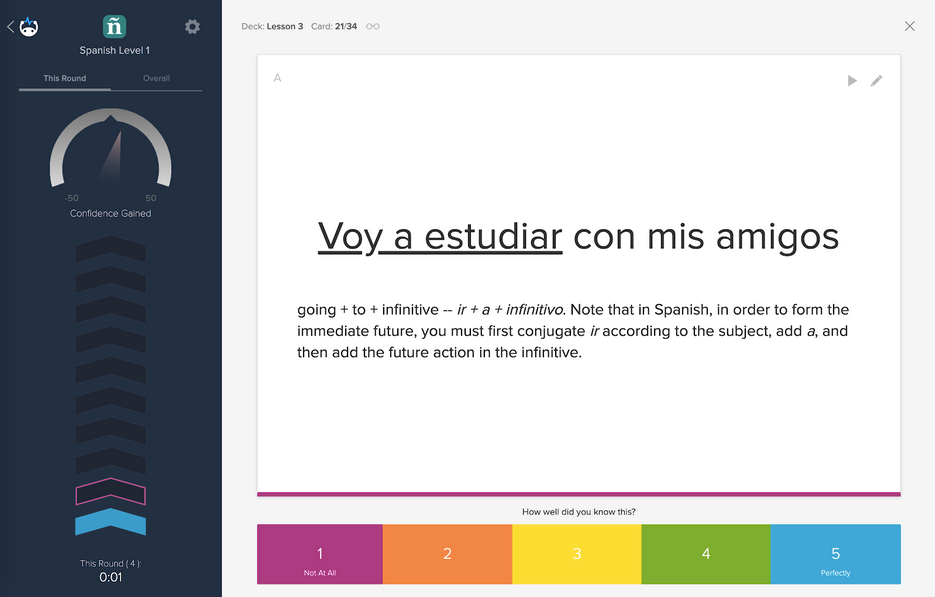The height and width of the screenshot is (597, 935).
Task: Select confidence rating 4
Action: [x=706, y=554]
